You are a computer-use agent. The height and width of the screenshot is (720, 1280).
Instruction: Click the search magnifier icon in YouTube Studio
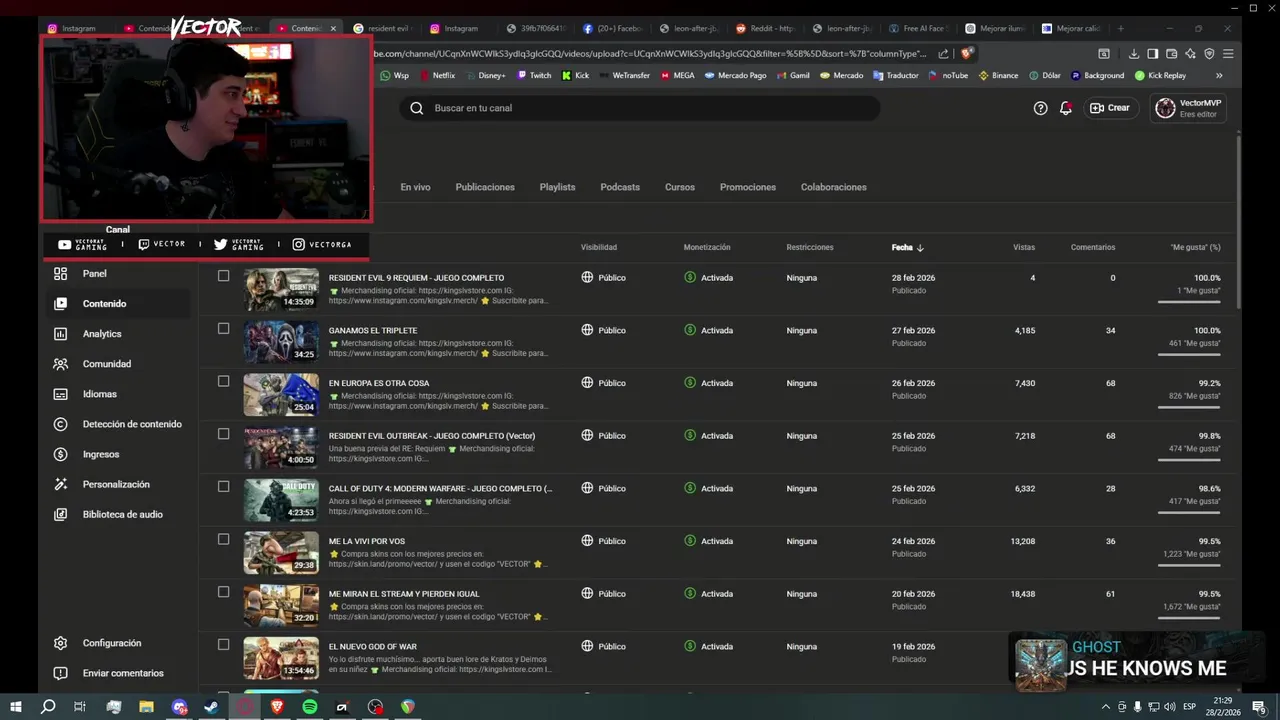417,108
